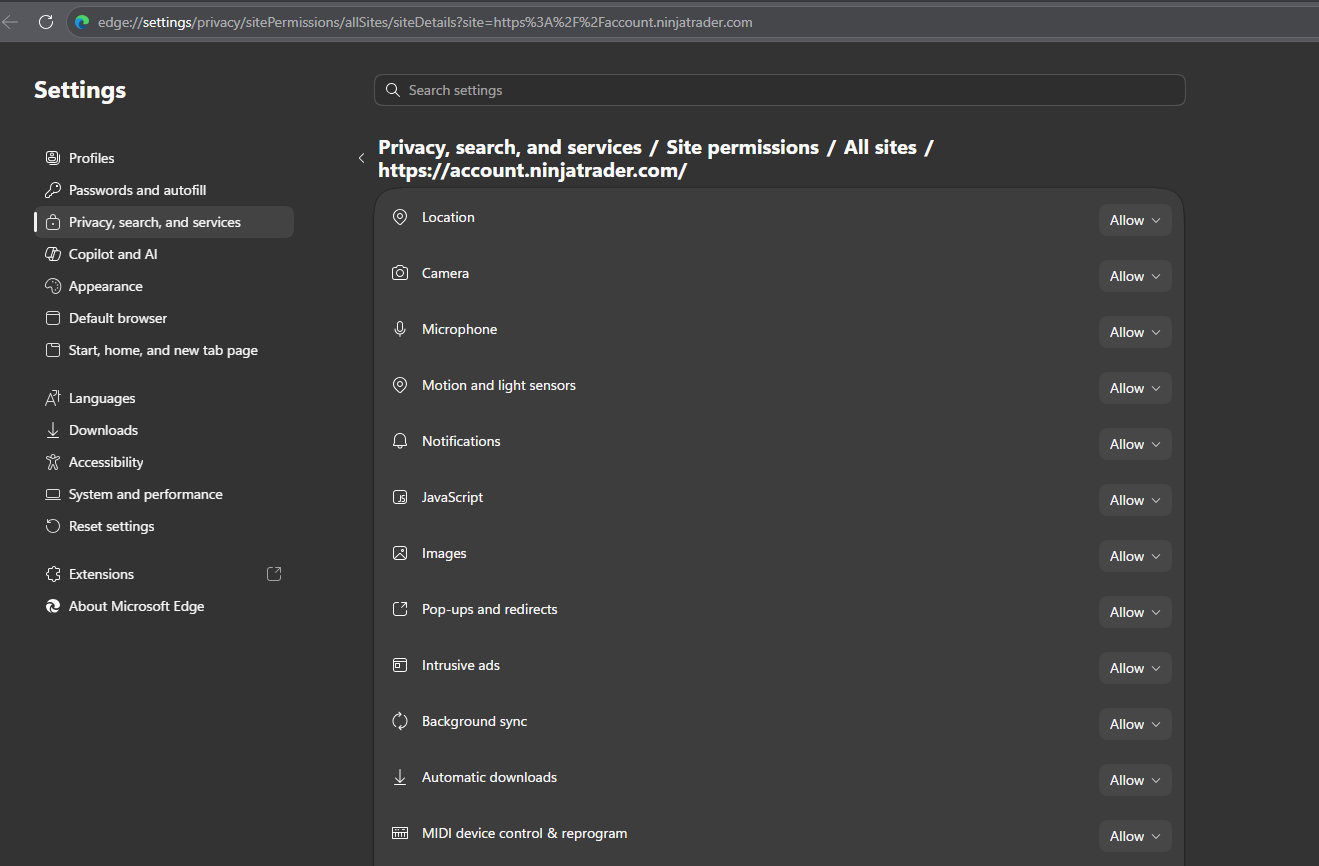
Task: Open the Location permission dropdown
Action: coord(1135,221)
